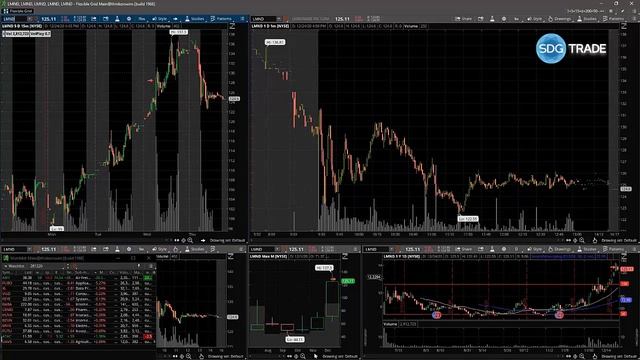Click the symbol field in 1m chart toolbar

click(264, 19)
